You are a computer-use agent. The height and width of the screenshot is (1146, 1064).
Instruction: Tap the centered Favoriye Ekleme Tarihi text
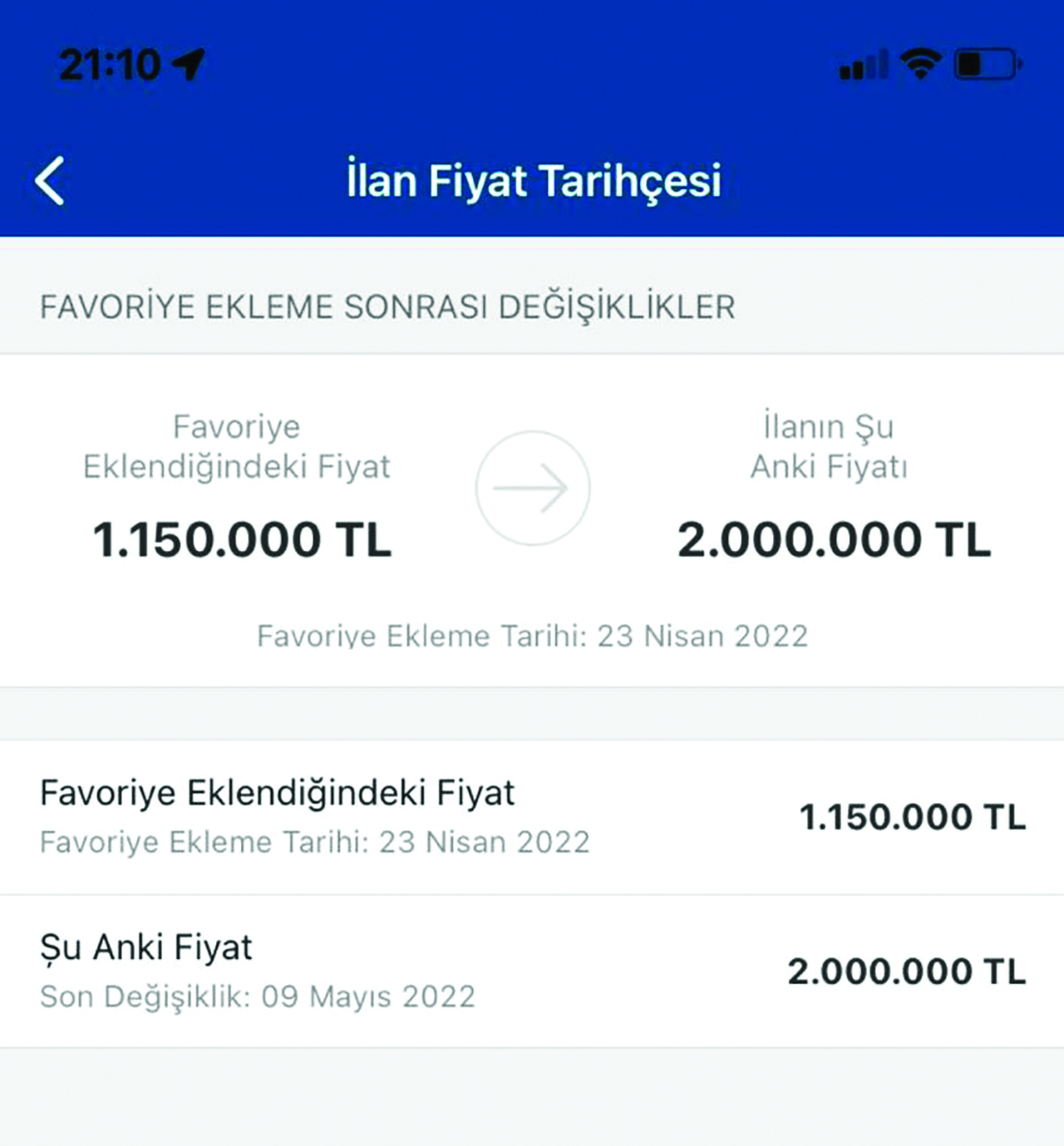click(x=532, y=635)
